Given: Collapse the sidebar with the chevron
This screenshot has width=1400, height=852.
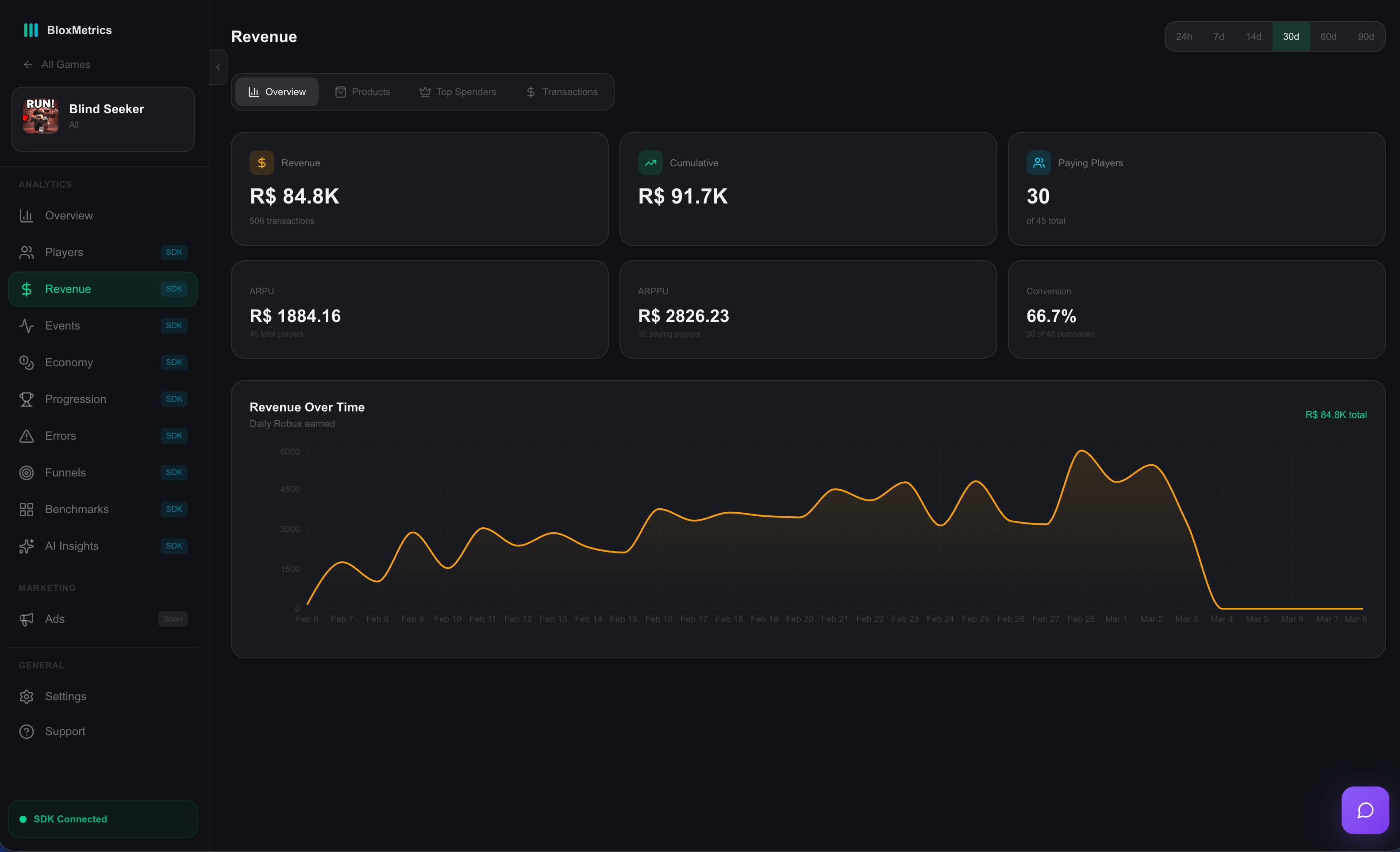Looking at the screenshot, I should (218, 67).
